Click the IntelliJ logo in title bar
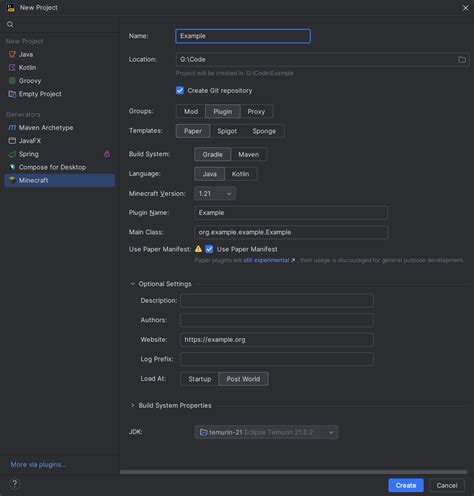 click(11, 7)
